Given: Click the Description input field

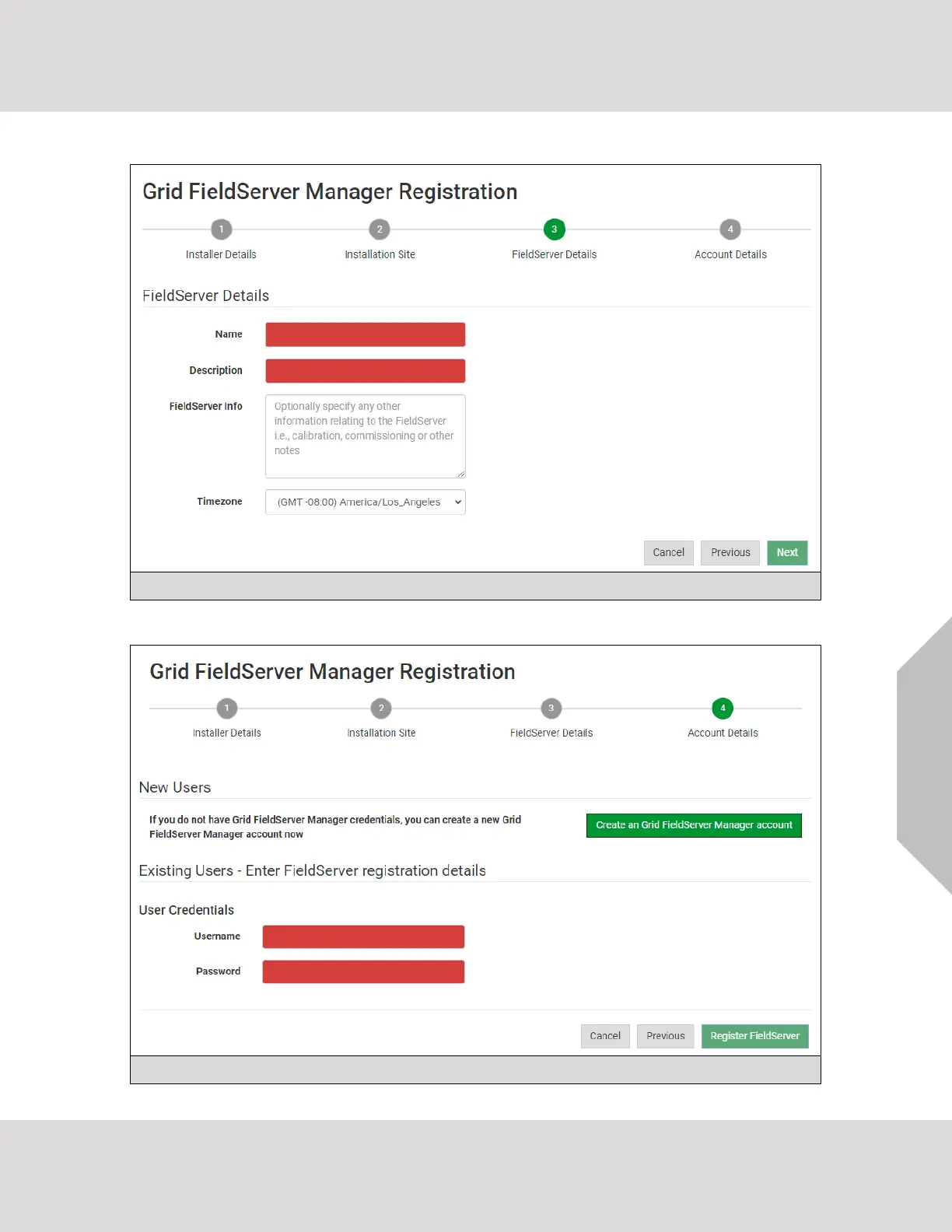Looking at the screenshot, I should coord(366,371).
